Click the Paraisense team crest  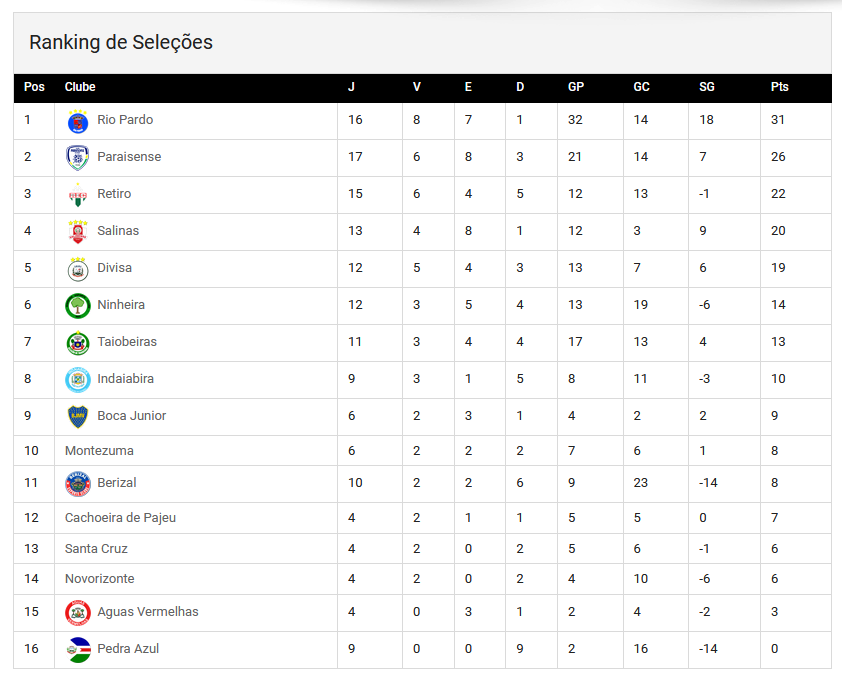pyautogui.click(x=77, y=158)
